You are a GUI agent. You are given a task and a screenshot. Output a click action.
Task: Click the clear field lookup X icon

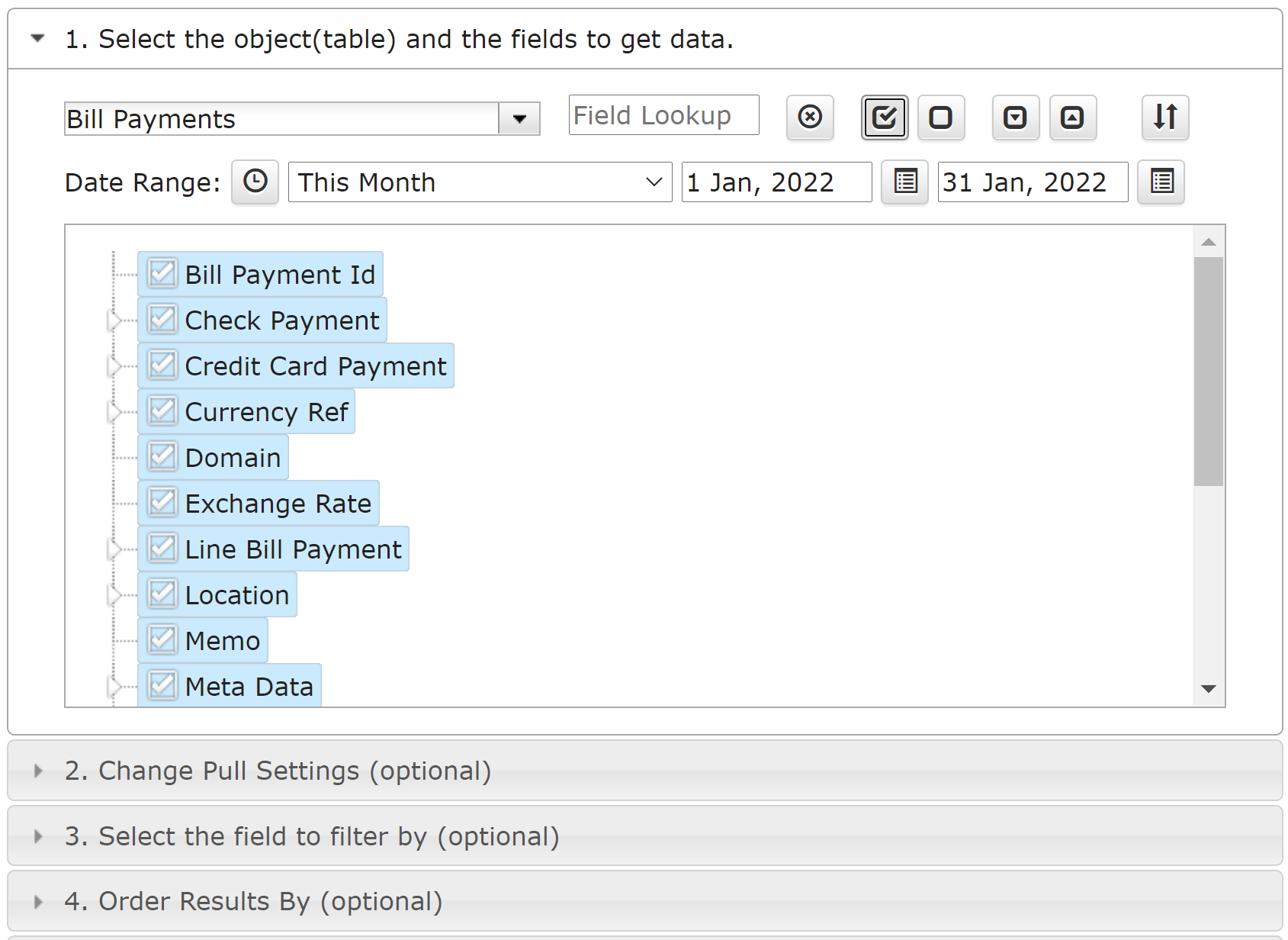coord(810,117)
